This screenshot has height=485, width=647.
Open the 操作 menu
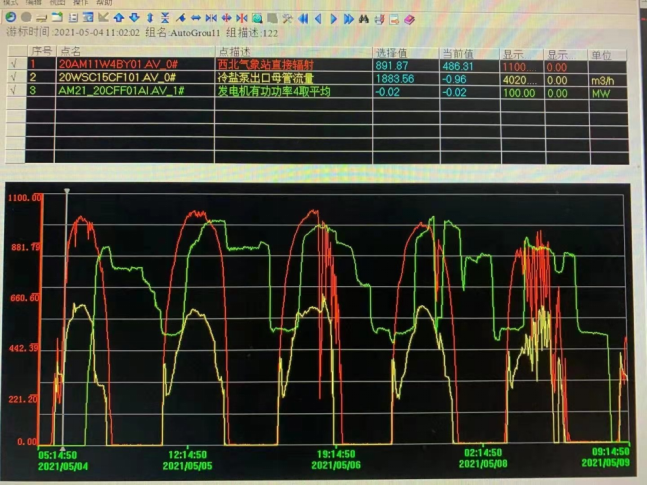pos(80,2)
